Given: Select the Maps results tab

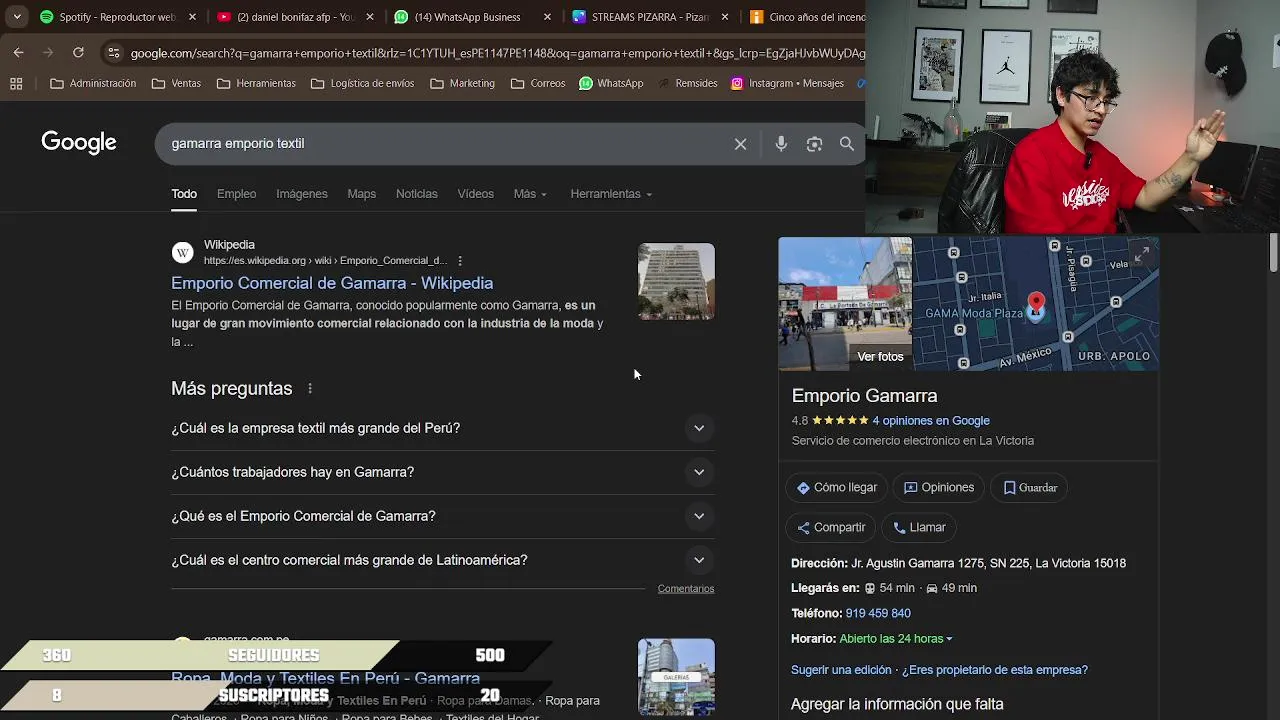Looking at the screenshot, I should 362,194.
